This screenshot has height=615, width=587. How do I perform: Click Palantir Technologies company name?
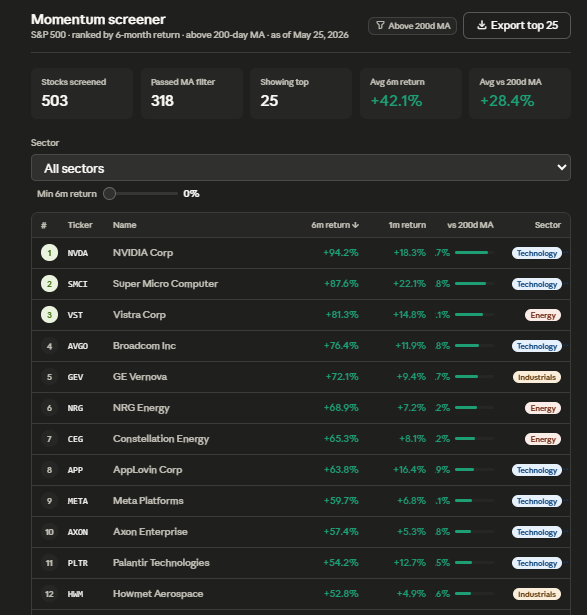coord(161,562)
